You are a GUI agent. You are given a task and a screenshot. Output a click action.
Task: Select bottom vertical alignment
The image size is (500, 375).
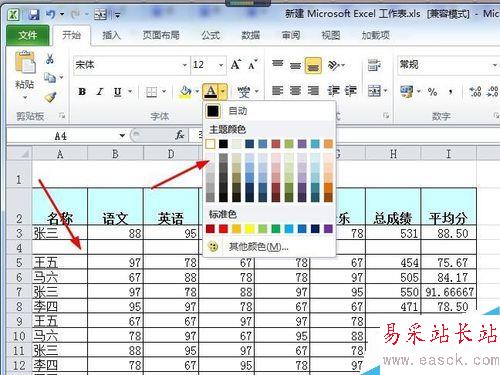click(x=313, y=65)
